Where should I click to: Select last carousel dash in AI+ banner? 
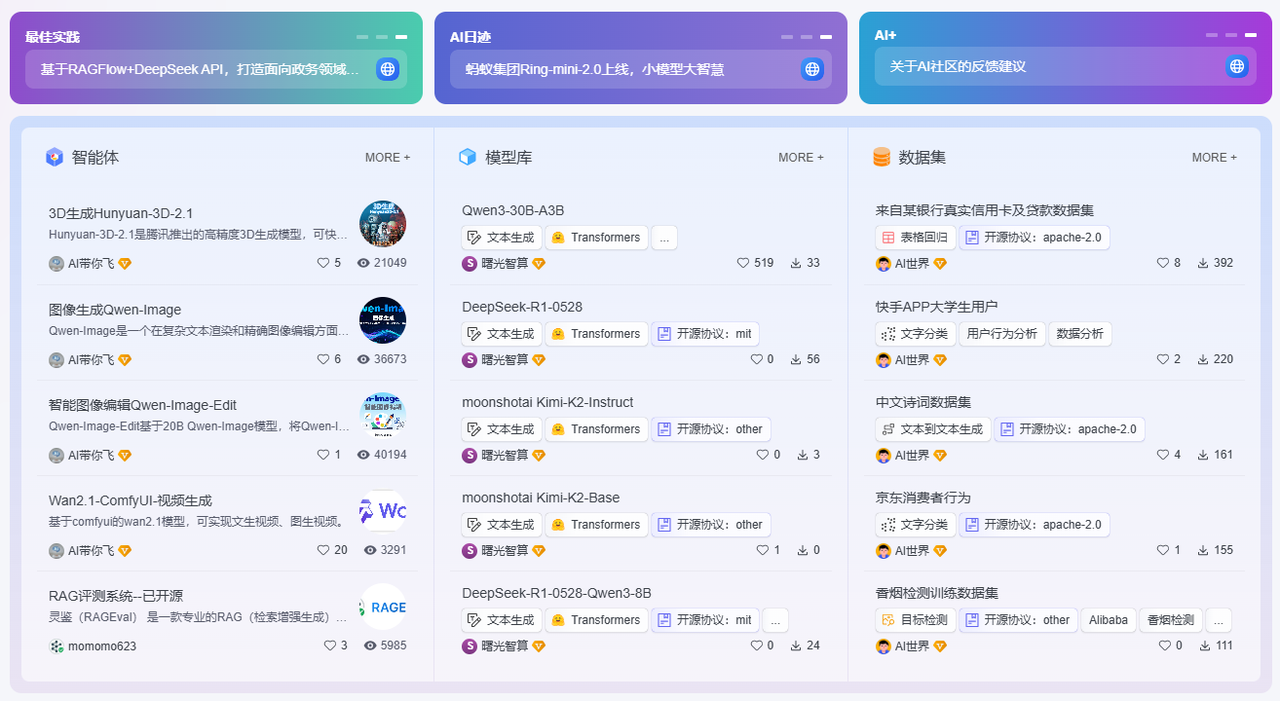[1251, 35]
